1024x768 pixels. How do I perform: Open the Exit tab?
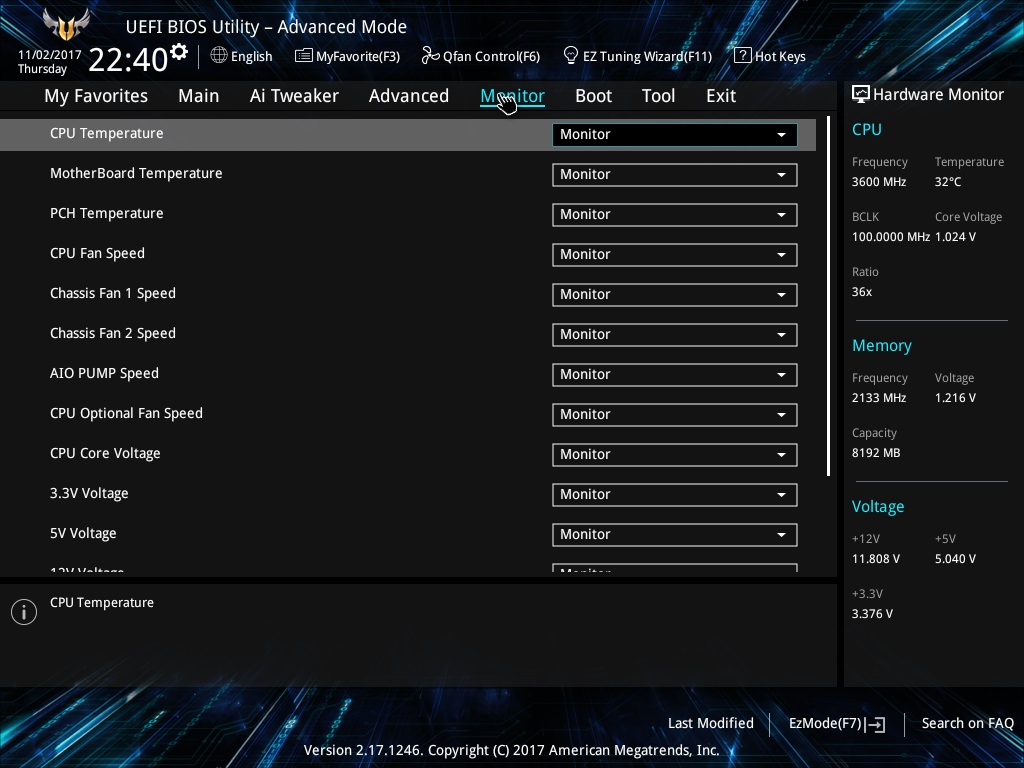tap(721, 95)
